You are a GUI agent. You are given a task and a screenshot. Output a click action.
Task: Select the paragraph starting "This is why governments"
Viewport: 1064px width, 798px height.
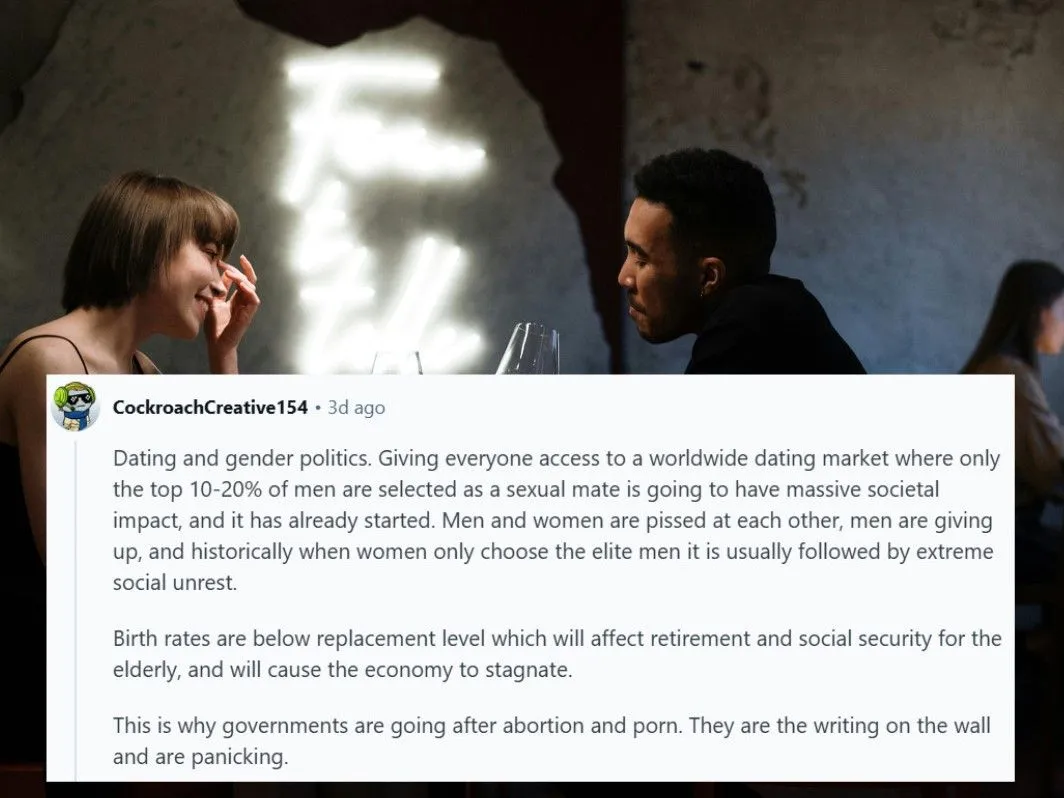coord(552,740)
